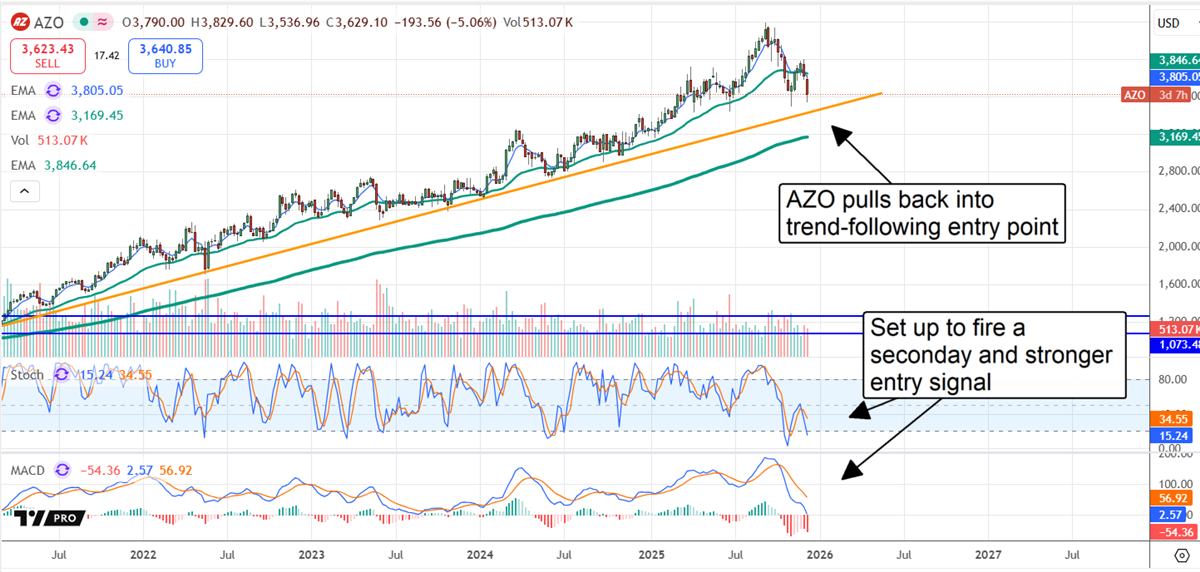Collapse the indicator legend with the chevron
1200x572 pixels.
click(24, 191)
